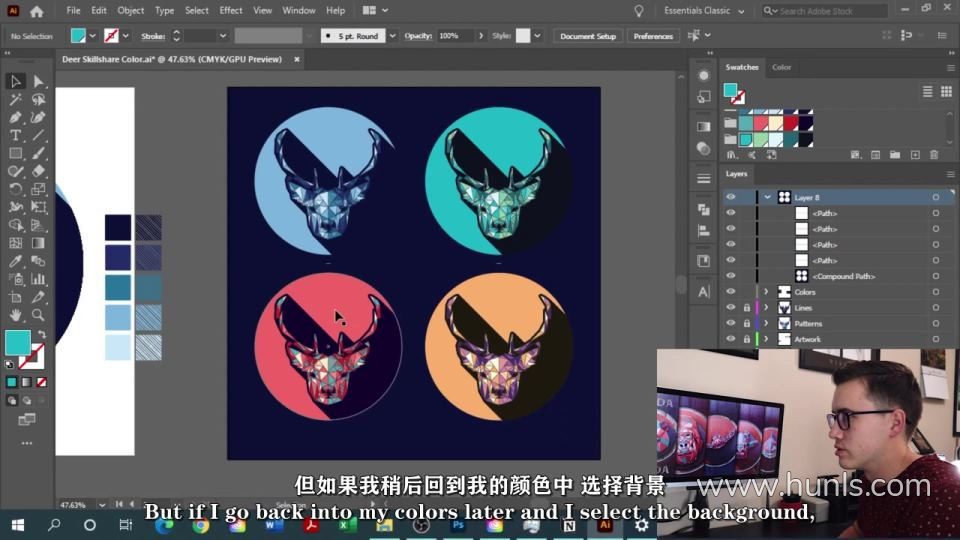
Task: Select the Direct Selection tool
Action: [38, 81]
